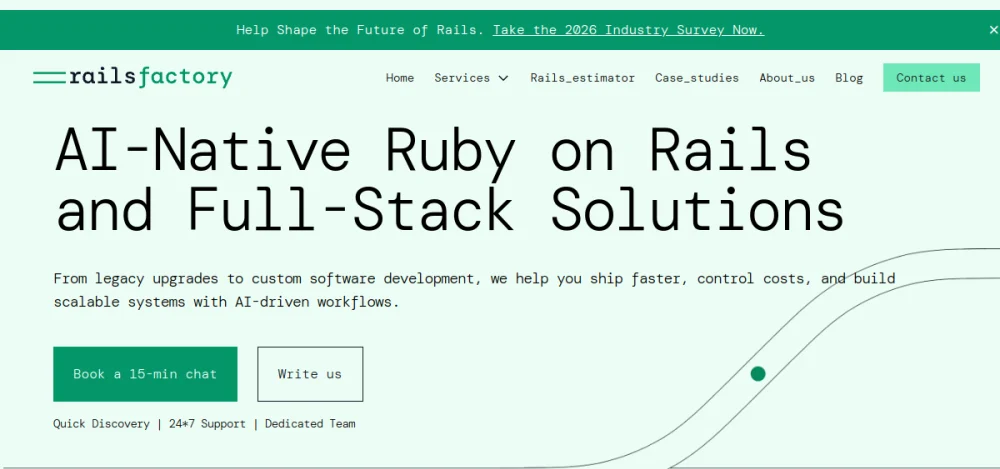Close the survey announcement banner
This screenshot has height=469, width=1000.
pos(993,30)
